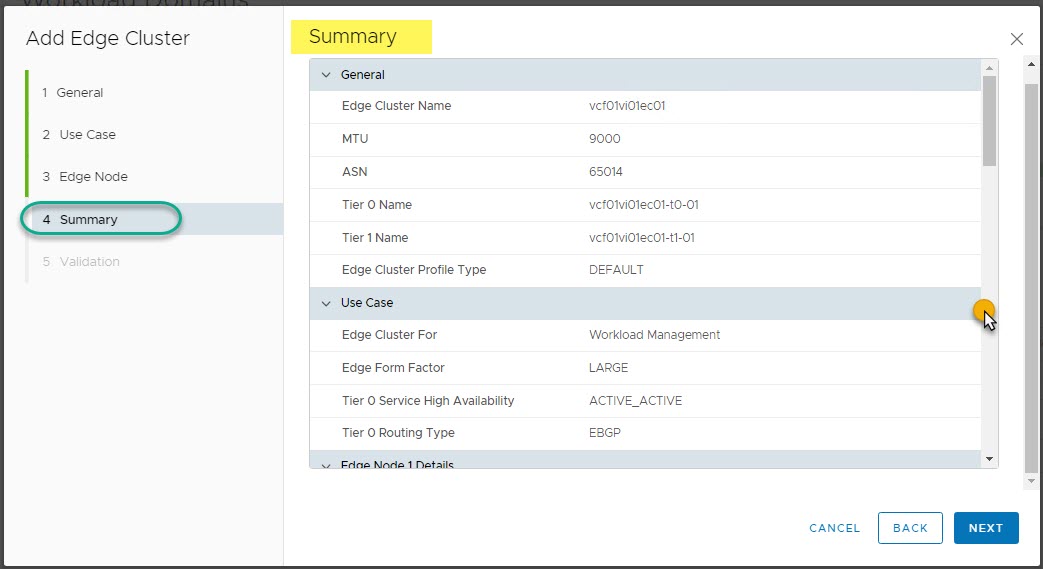Open the Use Case wizard step
This screenshot has width=1043, height=569.
pos(87,135)
